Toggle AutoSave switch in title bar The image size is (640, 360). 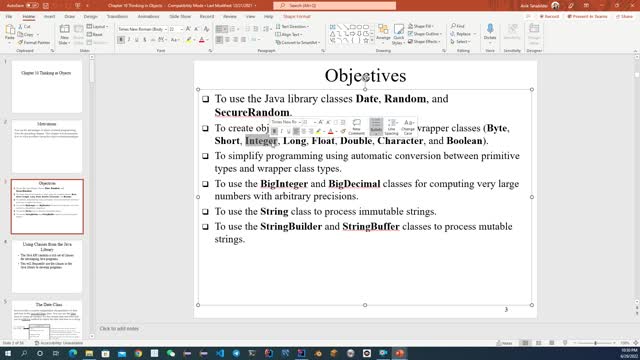click(x=32, y=6)
